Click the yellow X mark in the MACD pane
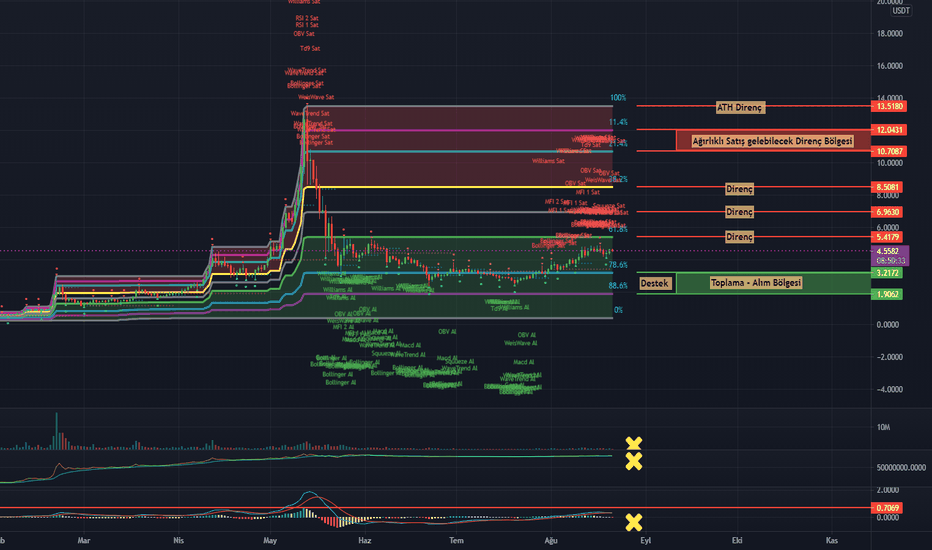Image resolution: width=932 pixels, height=550 pixels. 634,523
